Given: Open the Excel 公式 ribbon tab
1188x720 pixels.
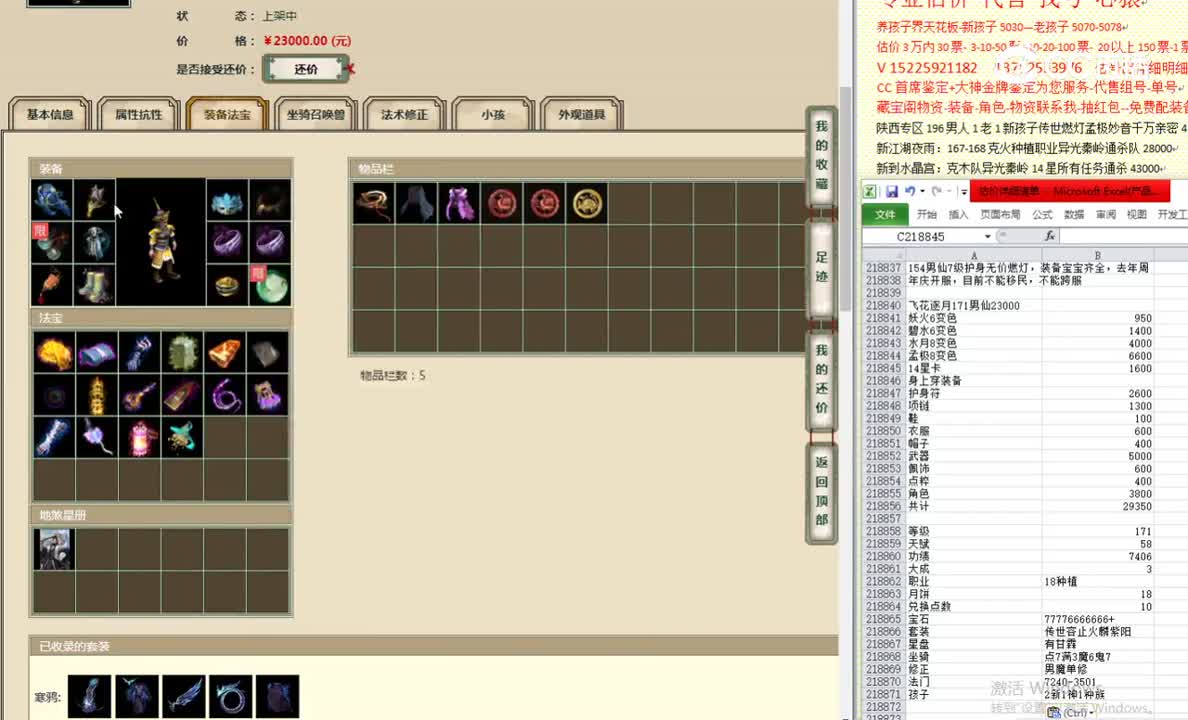Looking at the screenshot, I should [x=1043, y=214].
